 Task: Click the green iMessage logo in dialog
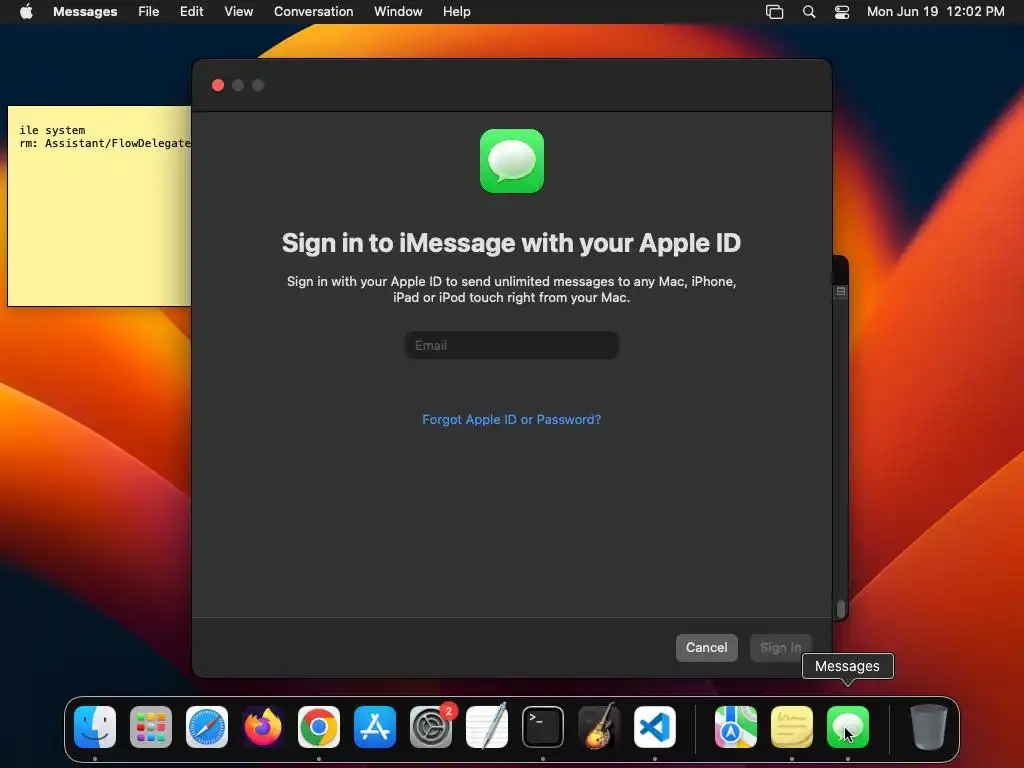512,161
